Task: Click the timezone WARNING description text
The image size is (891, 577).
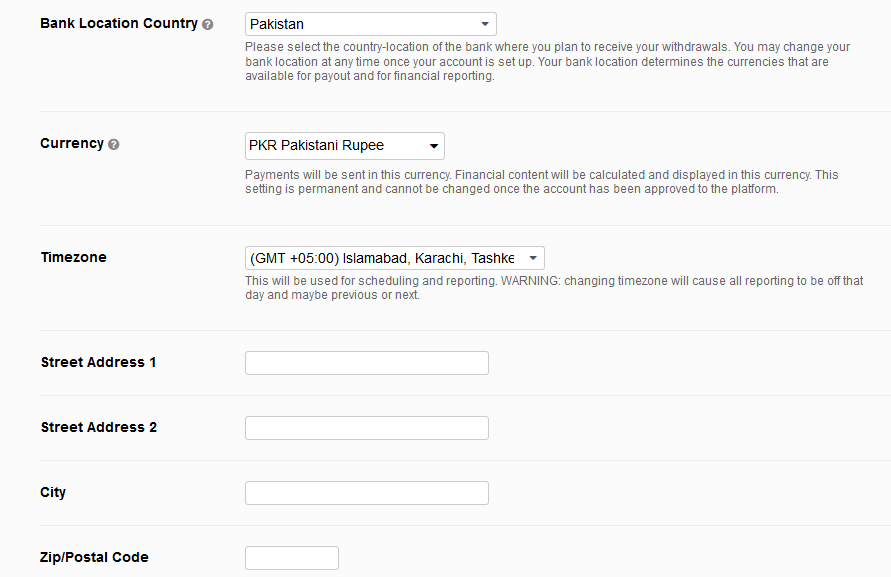Action: pos(554,288)
